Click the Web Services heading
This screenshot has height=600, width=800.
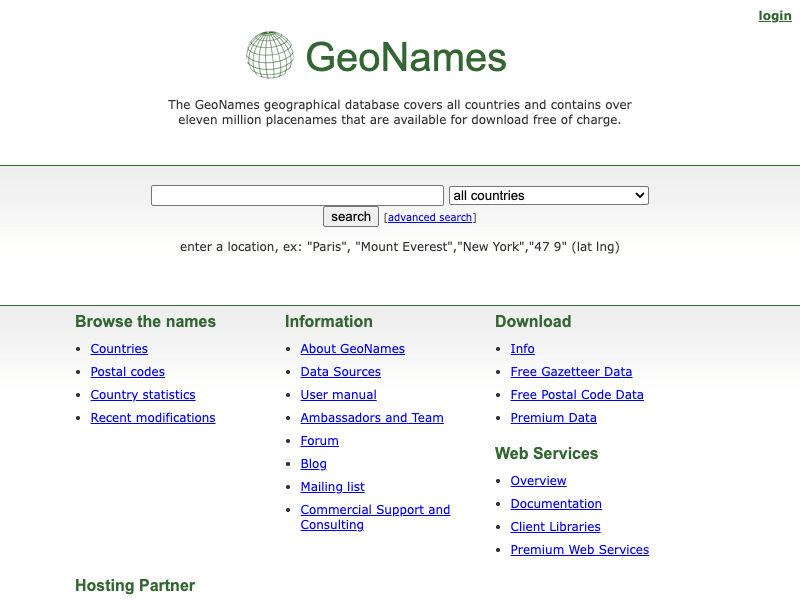click(x=546, y=453)
